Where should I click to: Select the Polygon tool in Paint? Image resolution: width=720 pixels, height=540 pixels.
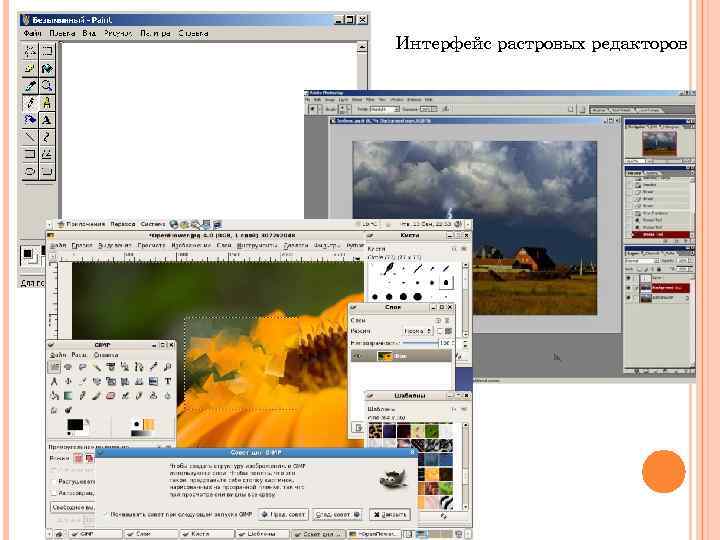pyautogui.click(x=46, y=154)
